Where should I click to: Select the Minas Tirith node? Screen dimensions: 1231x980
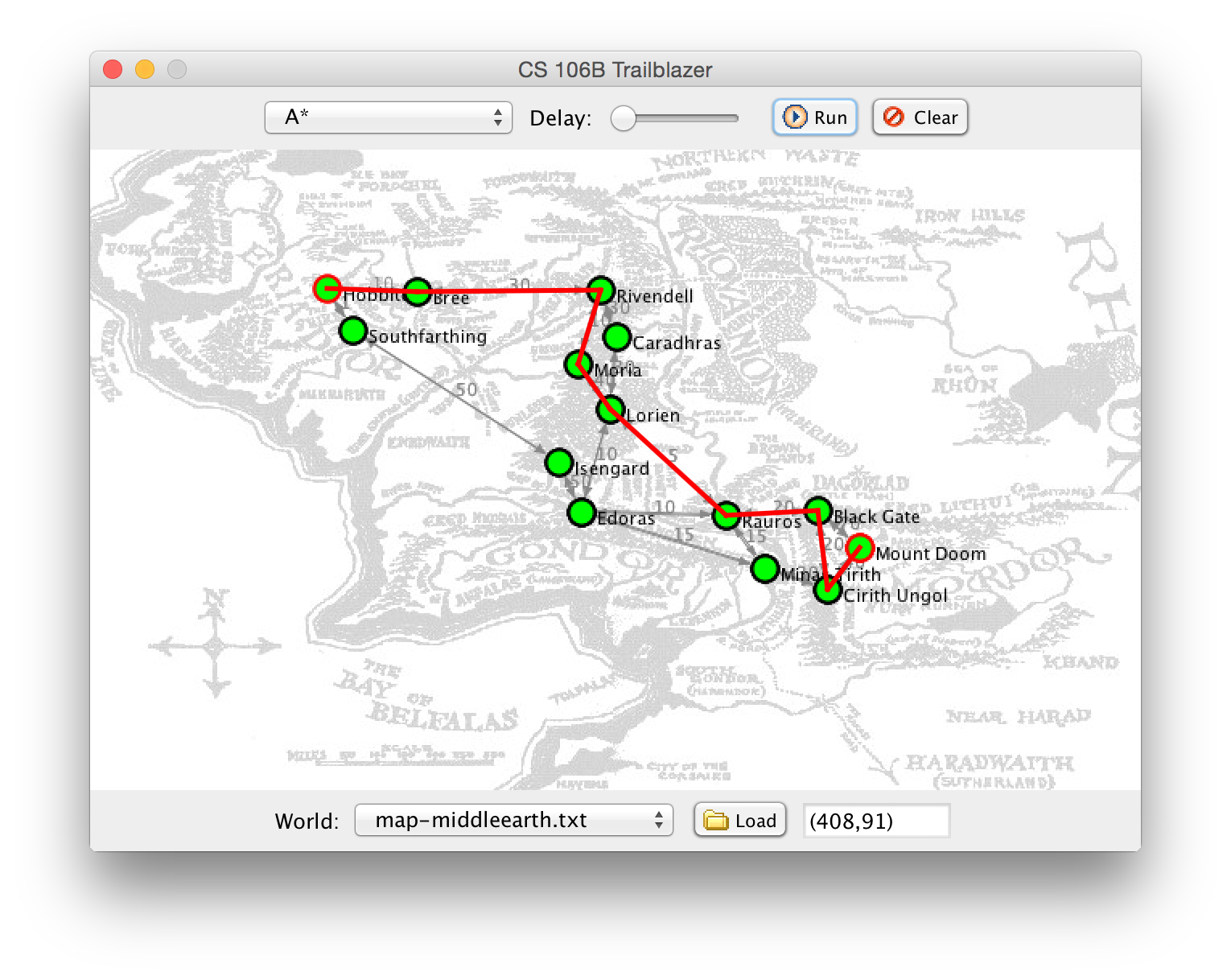764,569
